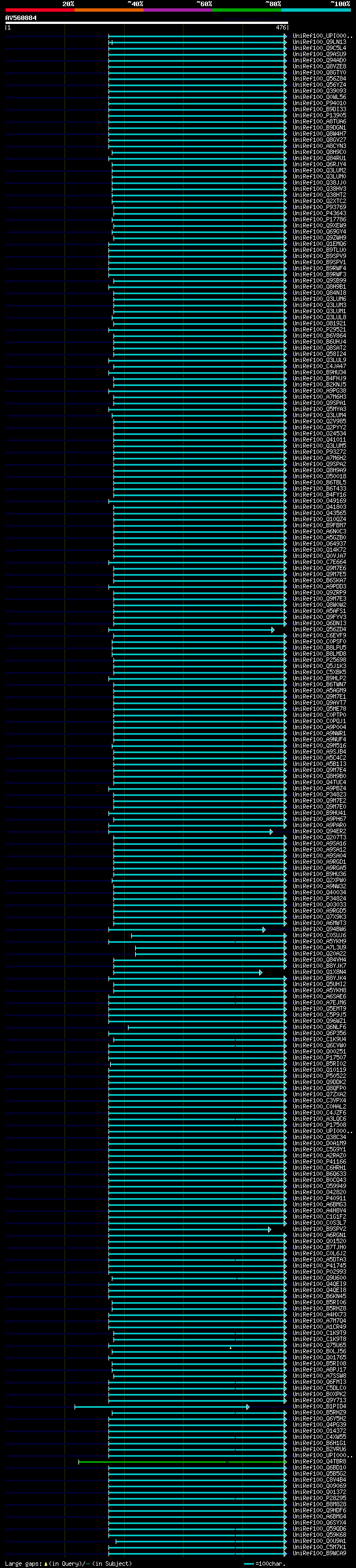The width and height of the screenshot is (356, 1568).
Task: Select hit label UniRef100_P28295
Action: click(319, 1498)
